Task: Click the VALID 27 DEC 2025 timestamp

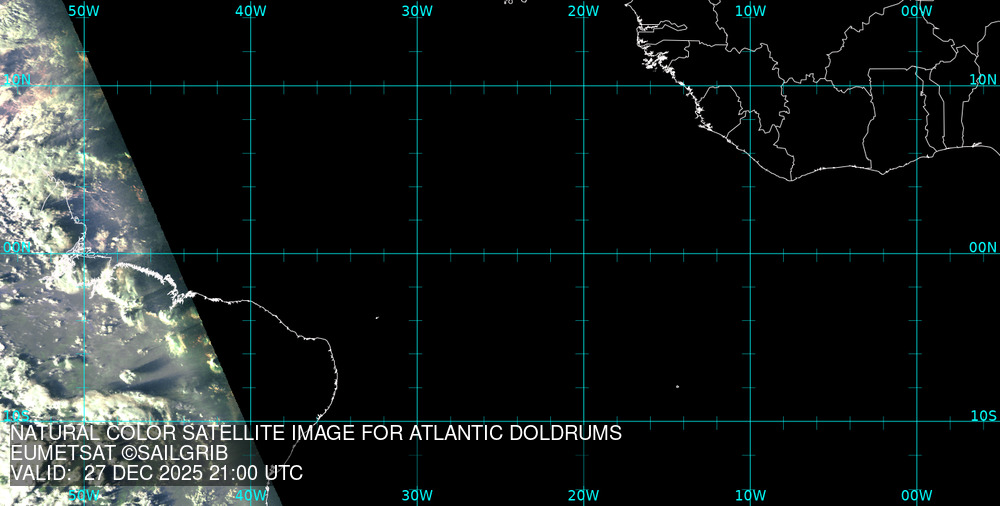Action: coord(156,473)
